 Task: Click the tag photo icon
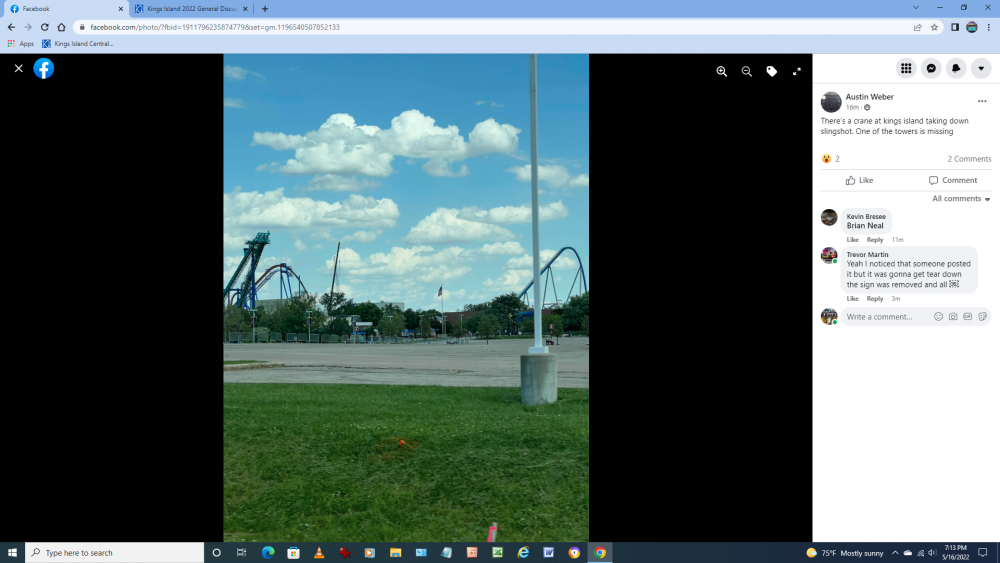(x=771, y=71)
